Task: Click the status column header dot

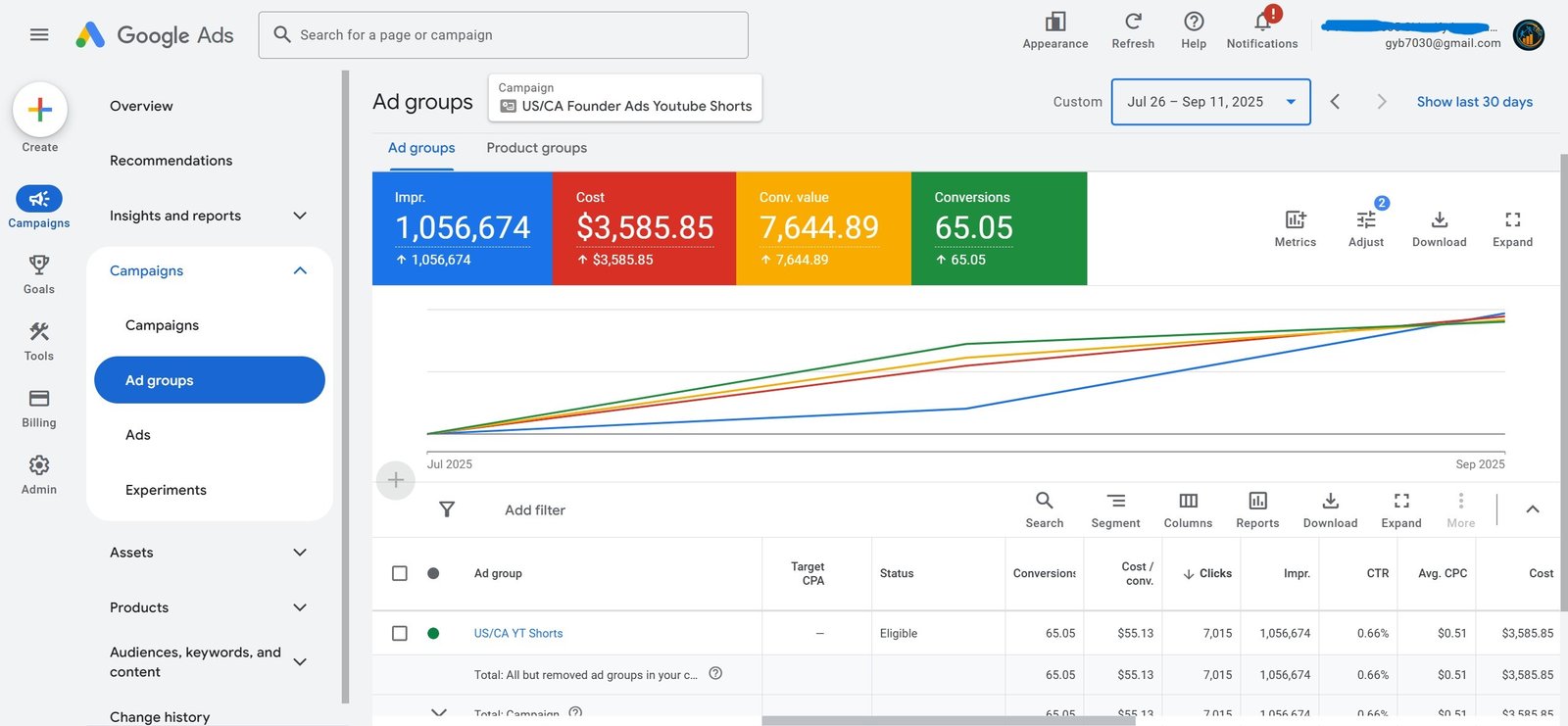Action: click(433, 573)
